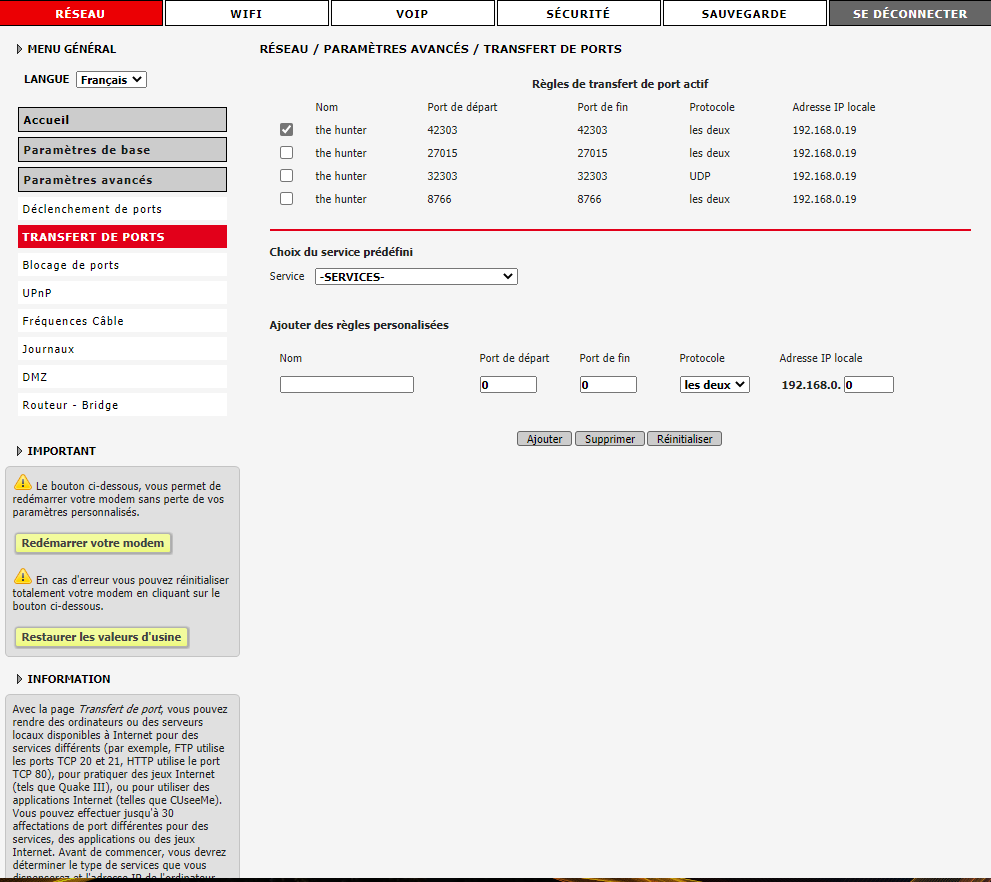This screenshot has height=882, width=991.
Task: Collapse the Menu Général triangle icon
Action: point(19,49)
